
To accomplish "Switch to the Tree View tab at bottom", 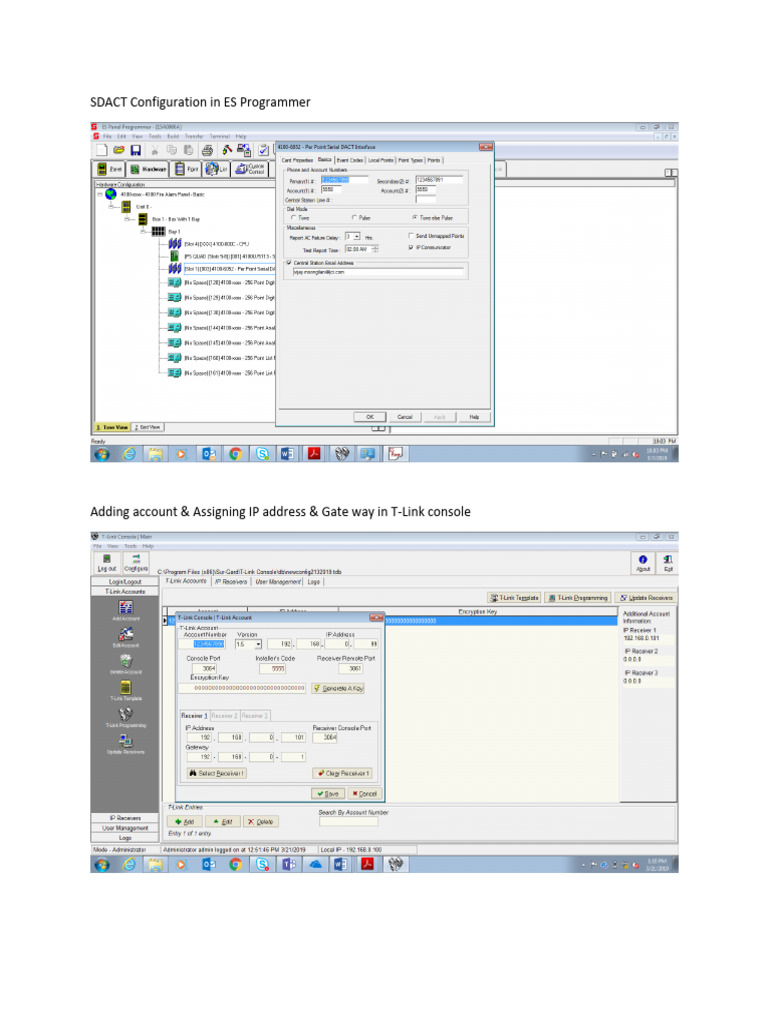I will [x=112, y=427].
